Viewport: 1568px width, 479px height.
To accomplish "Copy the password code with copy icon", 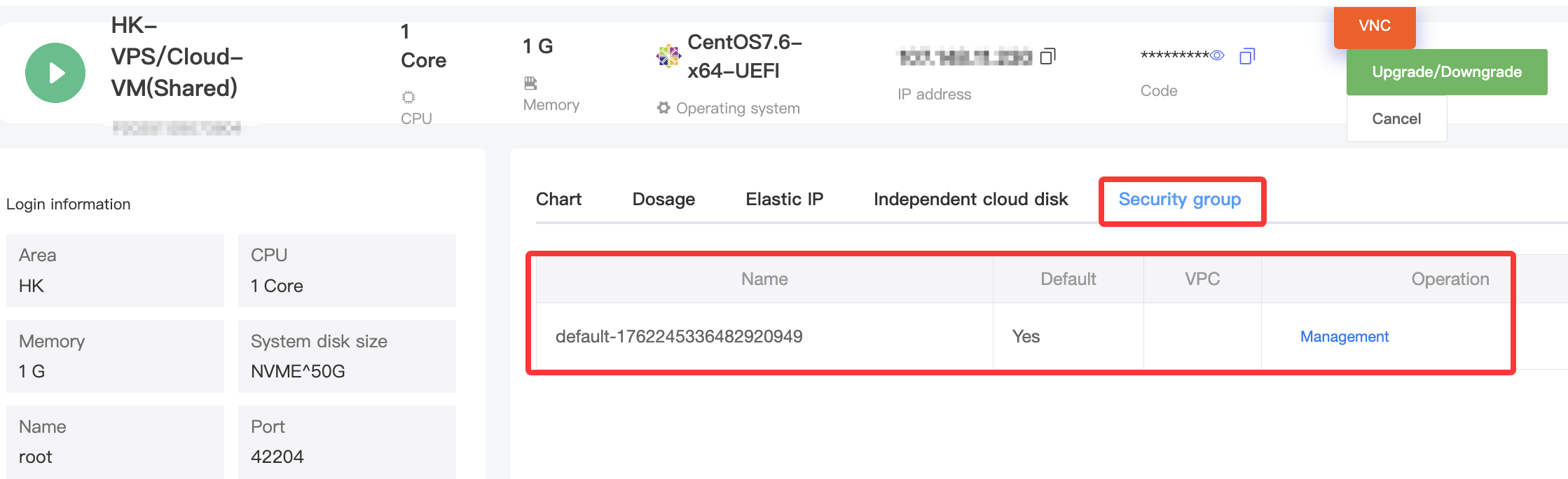I will coord(1247,56).
